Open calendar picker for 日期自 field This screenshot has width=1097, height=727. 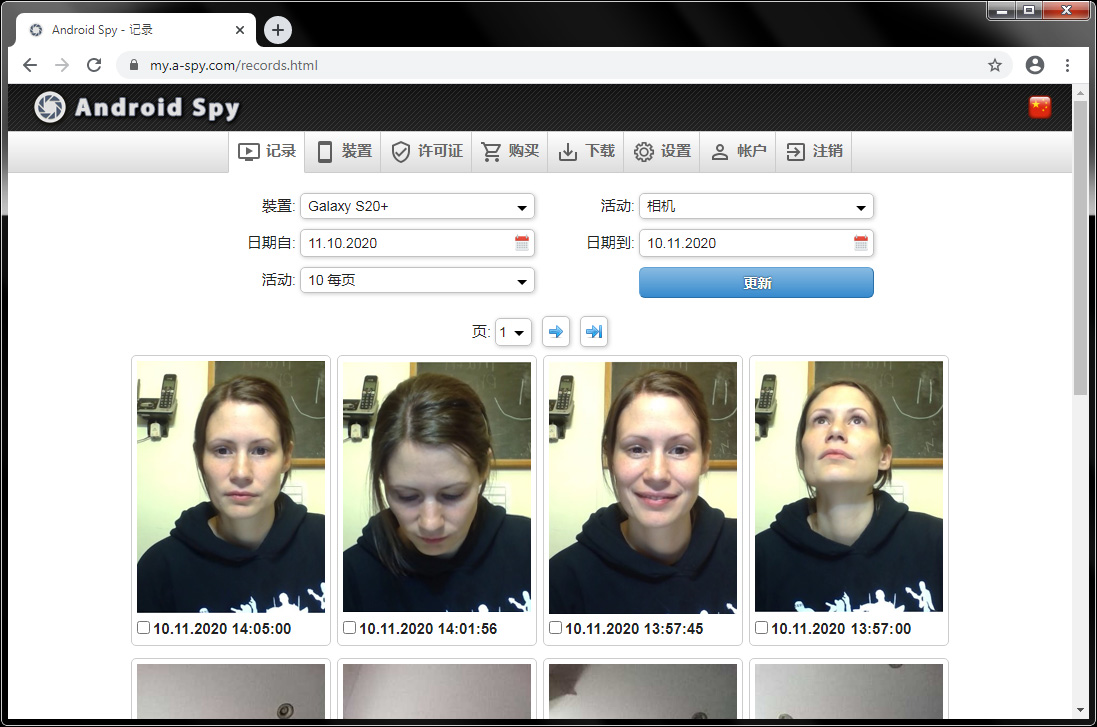(522, 243)
